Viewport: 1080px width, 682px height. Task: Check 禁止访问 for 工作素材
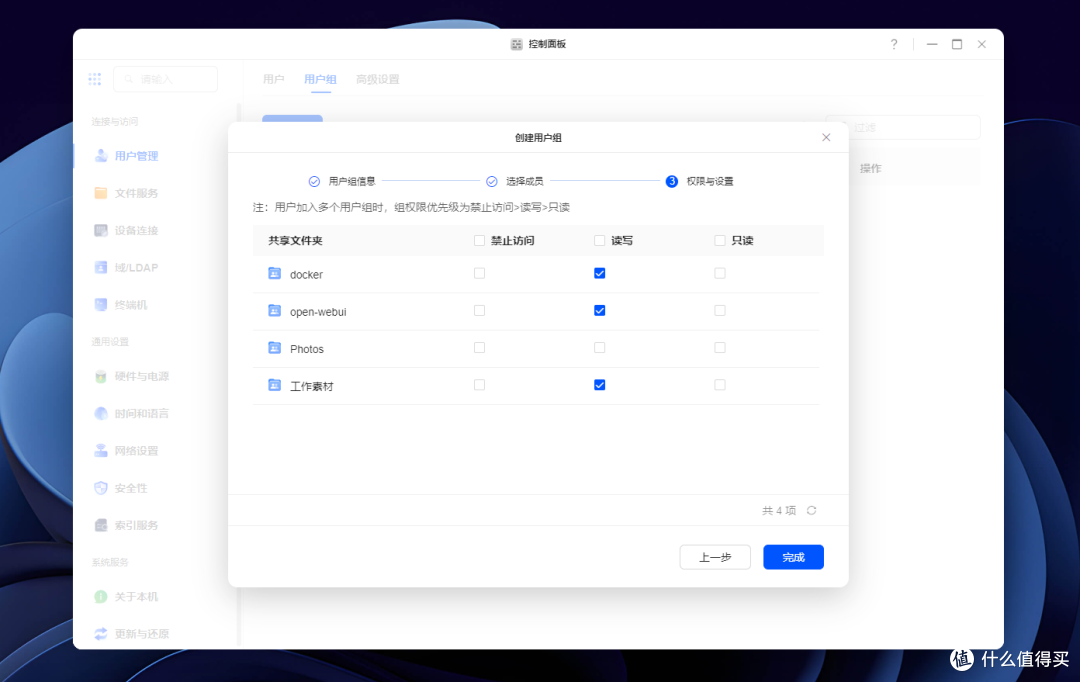tap(479, 385)
